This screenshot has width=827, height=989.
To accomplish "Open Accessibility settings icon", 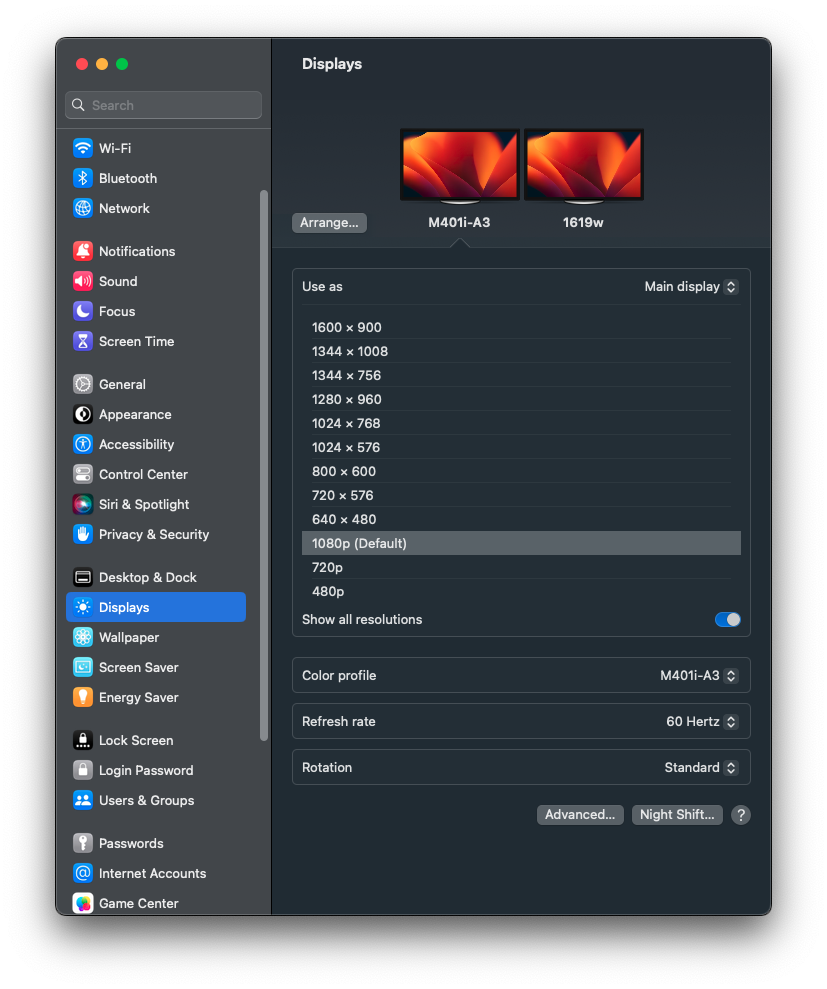I will click(83, 444).
